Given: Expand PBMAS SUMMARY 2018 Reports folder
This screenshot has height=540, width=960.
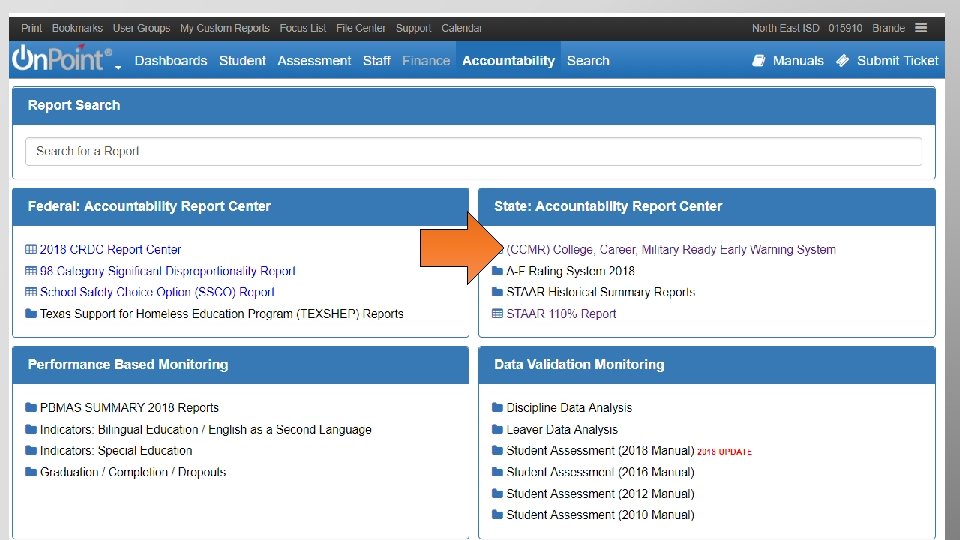Looking at the screenshot, I should click(129, 407).
